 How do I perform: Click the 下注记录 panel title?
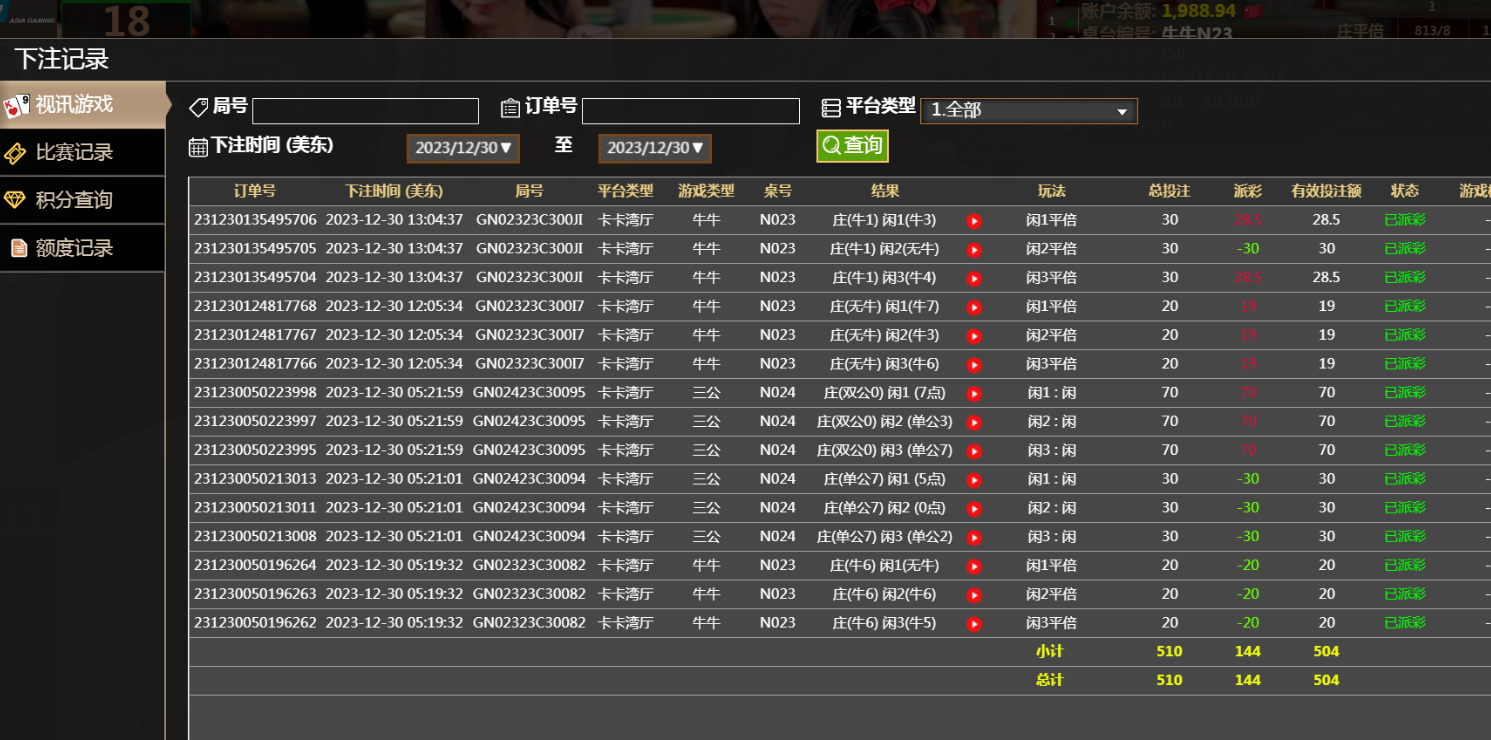click(x=61, y=59)
